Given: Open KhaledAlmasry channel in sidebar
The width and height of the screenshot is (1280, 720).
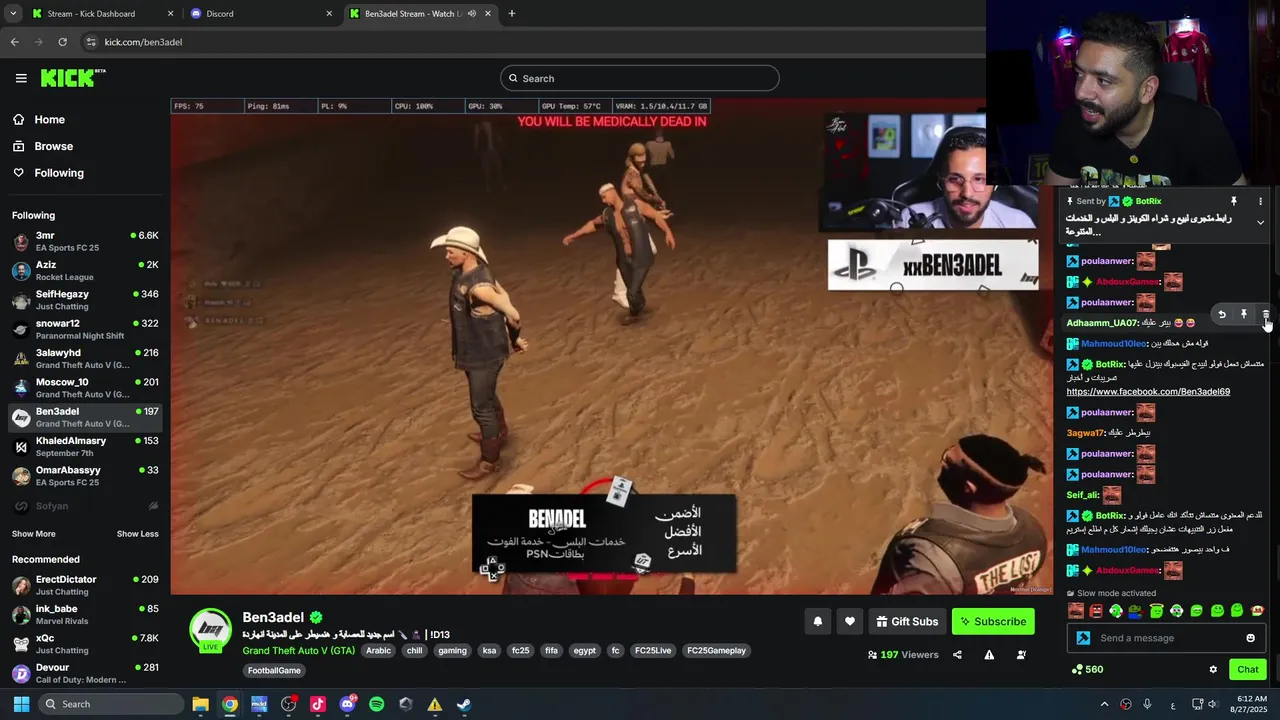Looking at the screenshot, I should [85, 446].
